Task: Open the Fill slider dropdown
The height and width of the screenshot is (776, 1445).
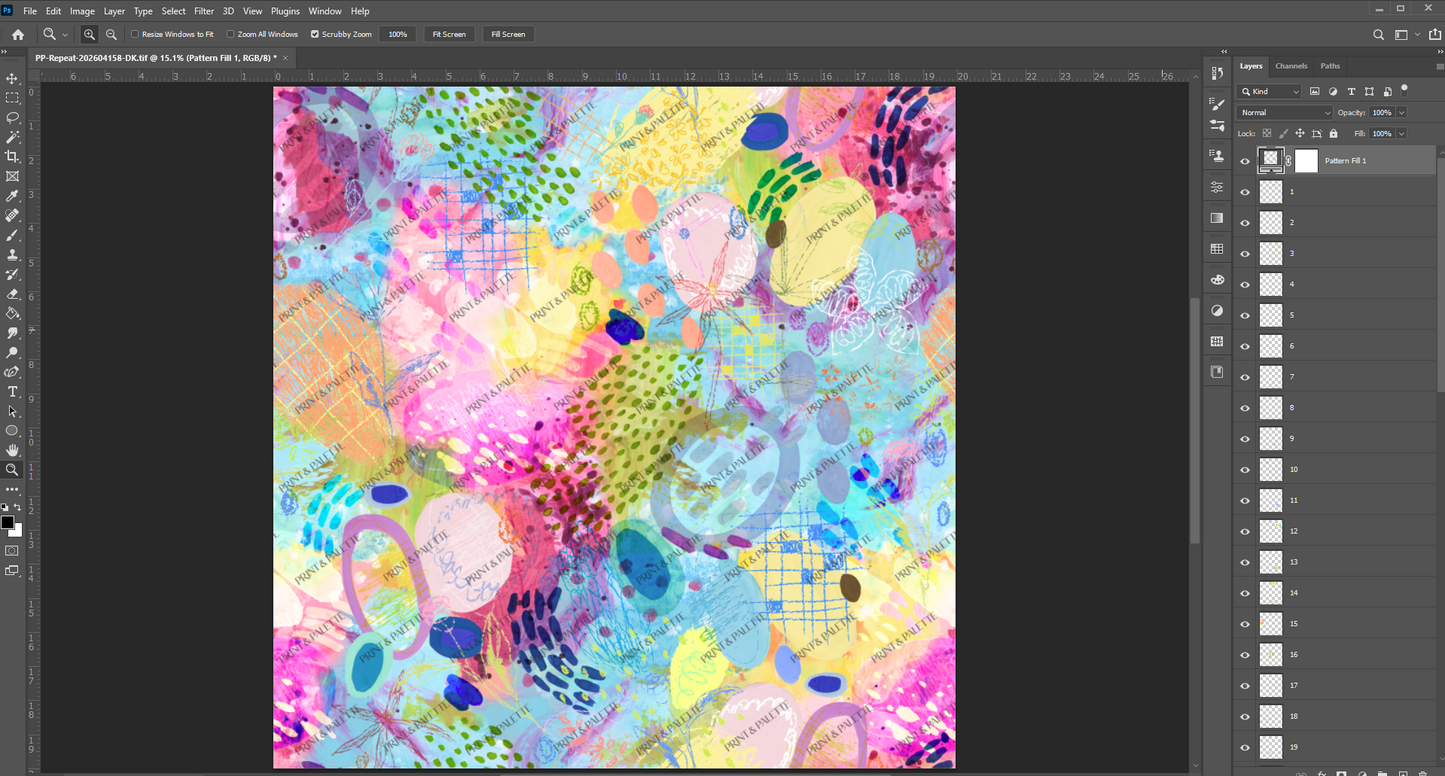Action: pos(1401,133)
